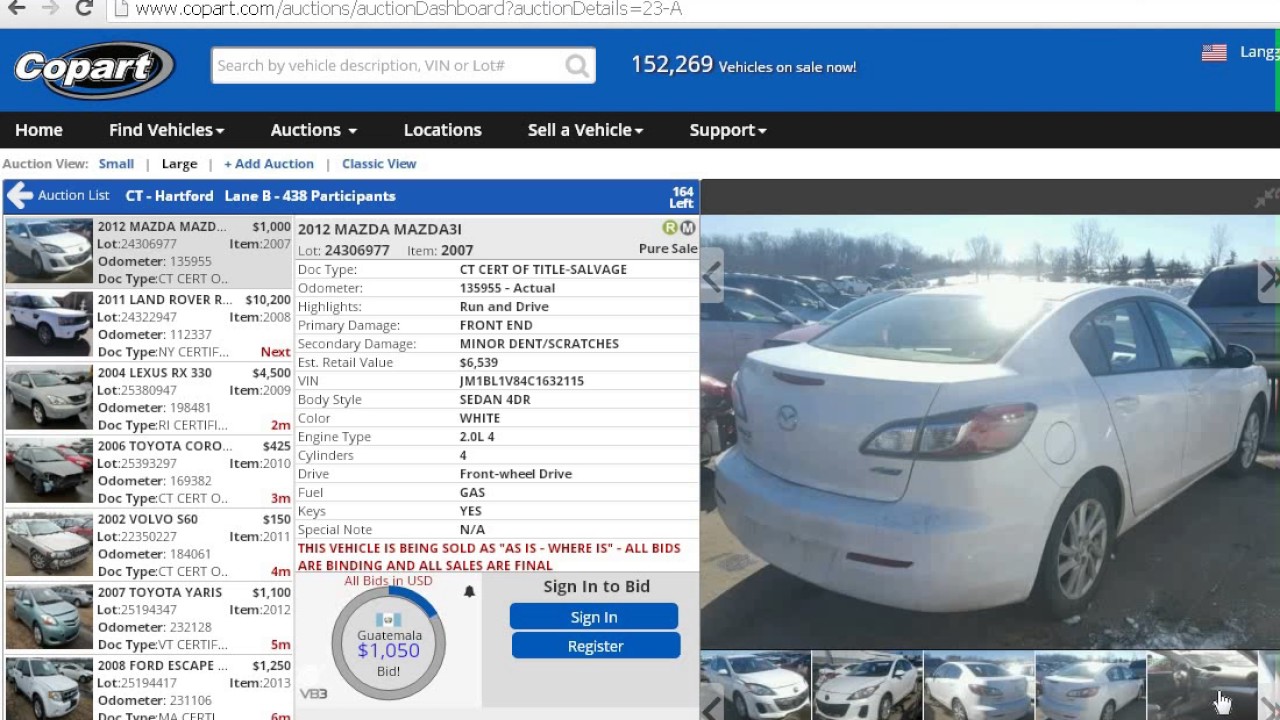Click the Land Rover thumbnail in the list
This screenshot has width=1280, height=720.
[x=49, y=325]
